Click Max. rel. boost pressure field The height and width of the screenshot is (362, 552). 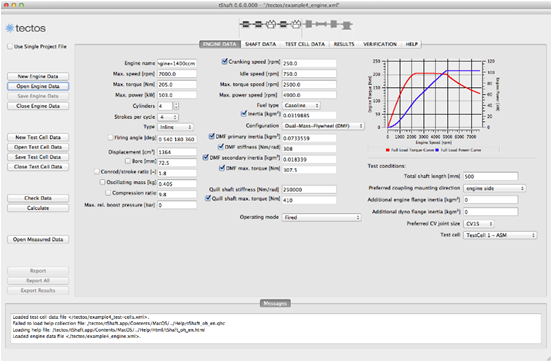click(x=177, y=205)
